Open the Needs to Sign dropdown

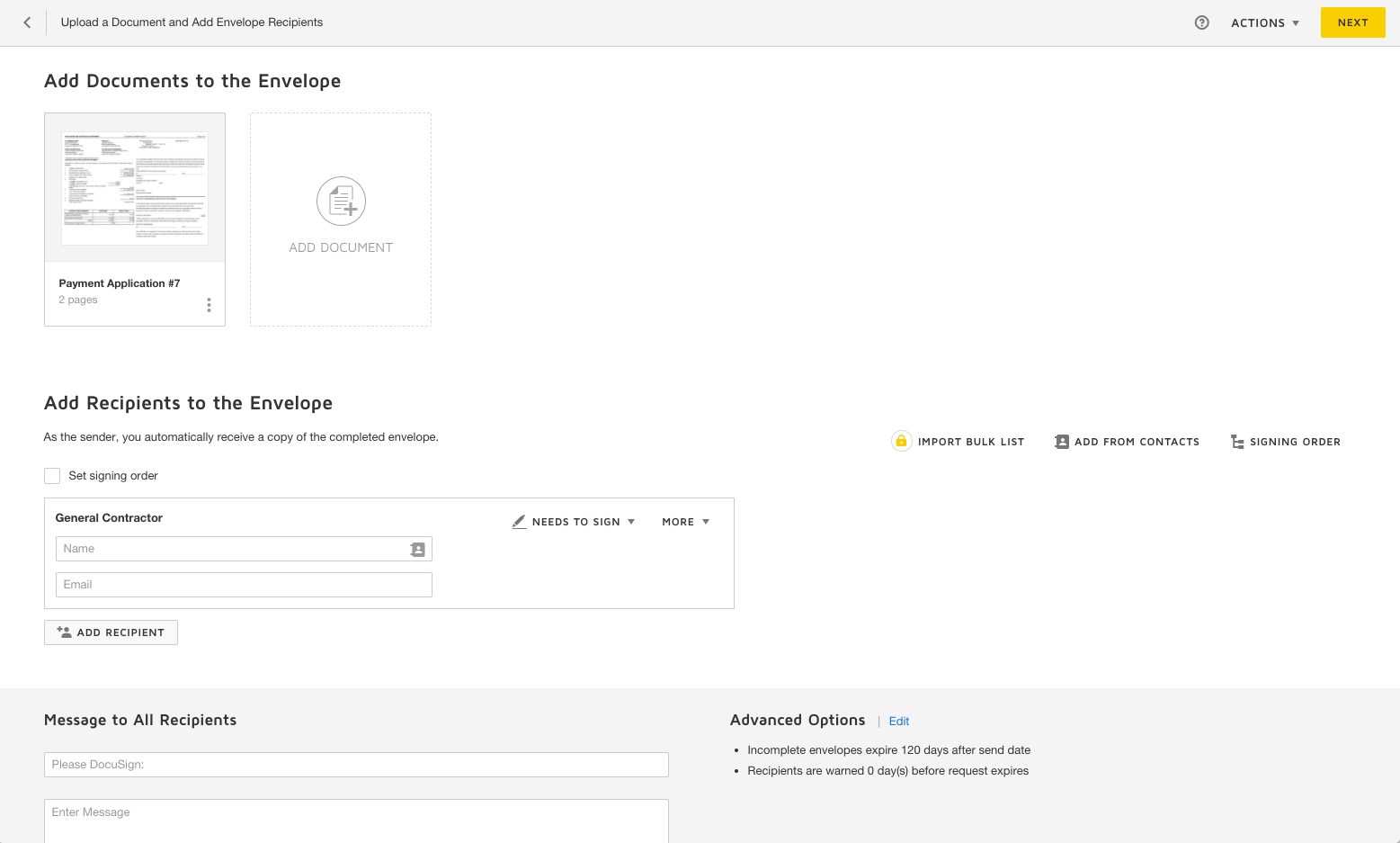tap(575, 522)
